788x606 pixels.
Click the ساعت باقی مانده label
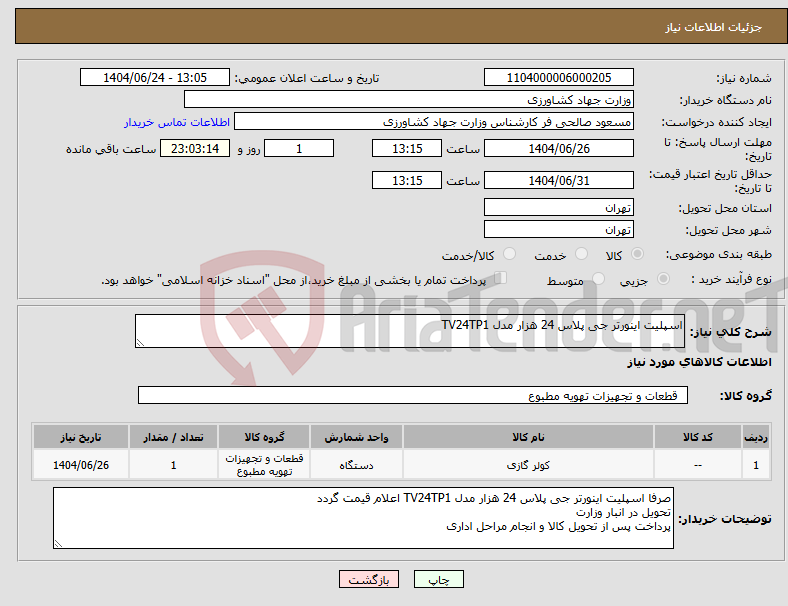(111, 149)
